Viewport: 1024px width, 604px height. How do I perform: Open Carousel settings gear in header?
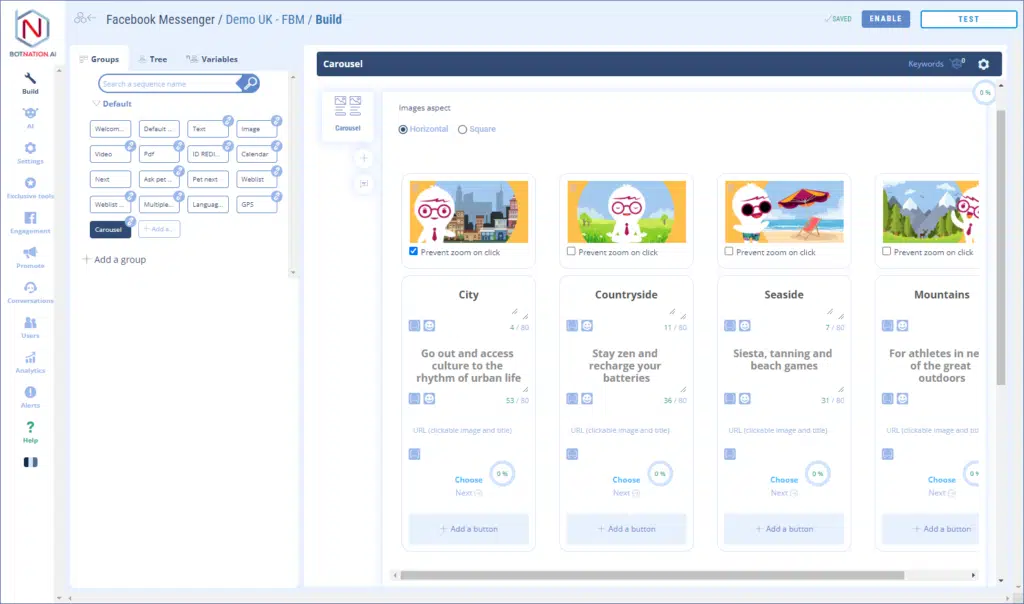coord(983,64)
